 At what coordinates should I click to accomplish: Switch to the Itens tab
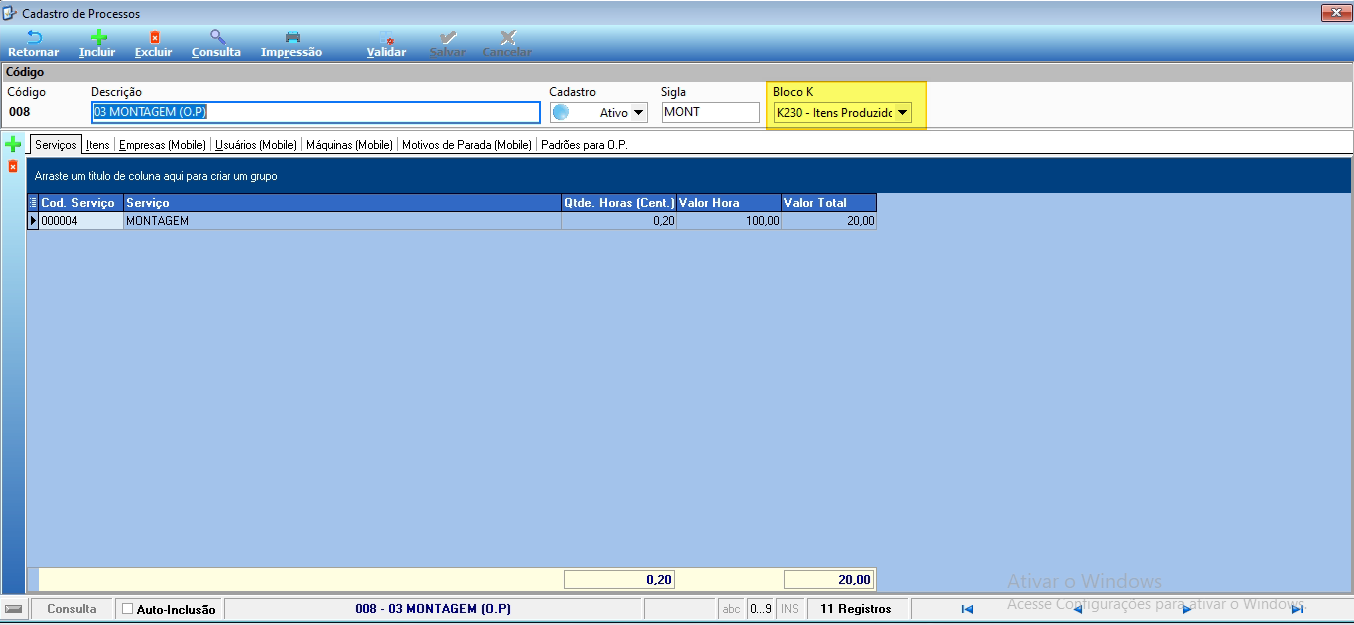[x=97, y=144]
